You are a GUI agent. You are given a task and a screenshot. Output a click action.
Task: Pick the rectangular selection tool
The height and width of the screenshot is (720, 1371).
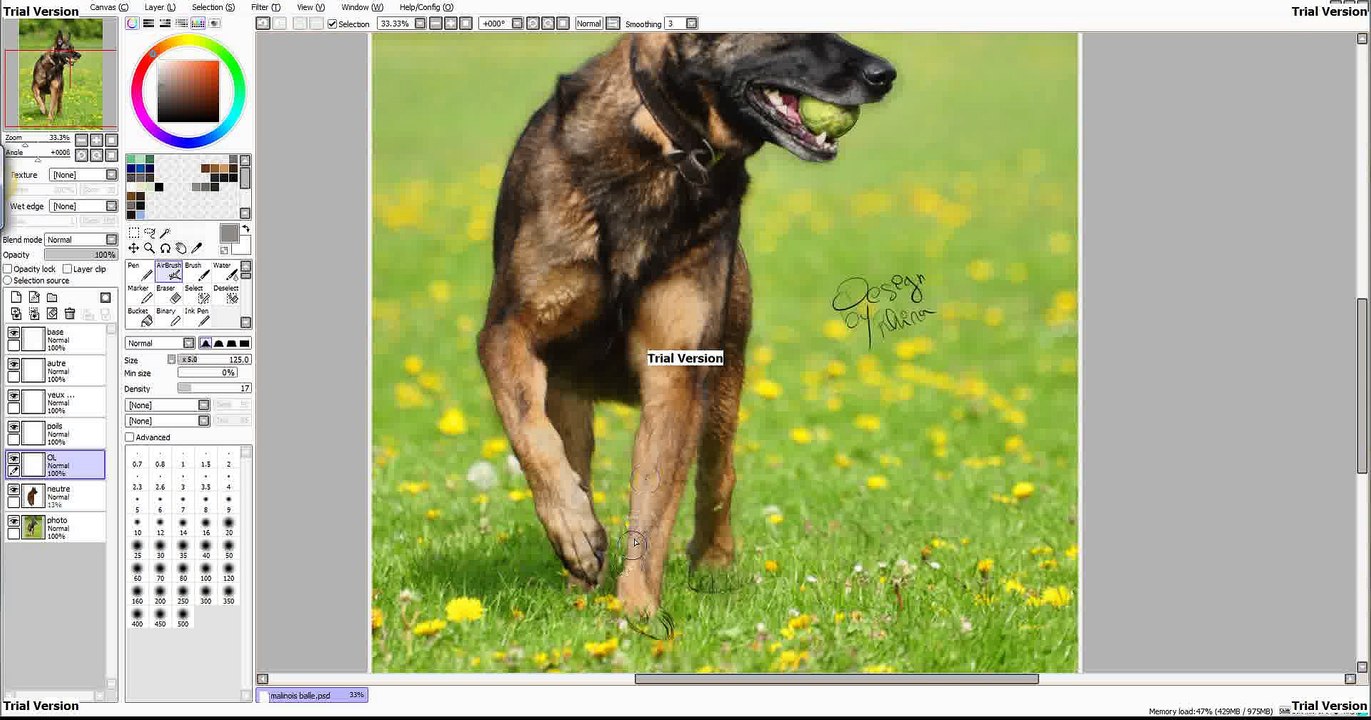tap(133, 233)
